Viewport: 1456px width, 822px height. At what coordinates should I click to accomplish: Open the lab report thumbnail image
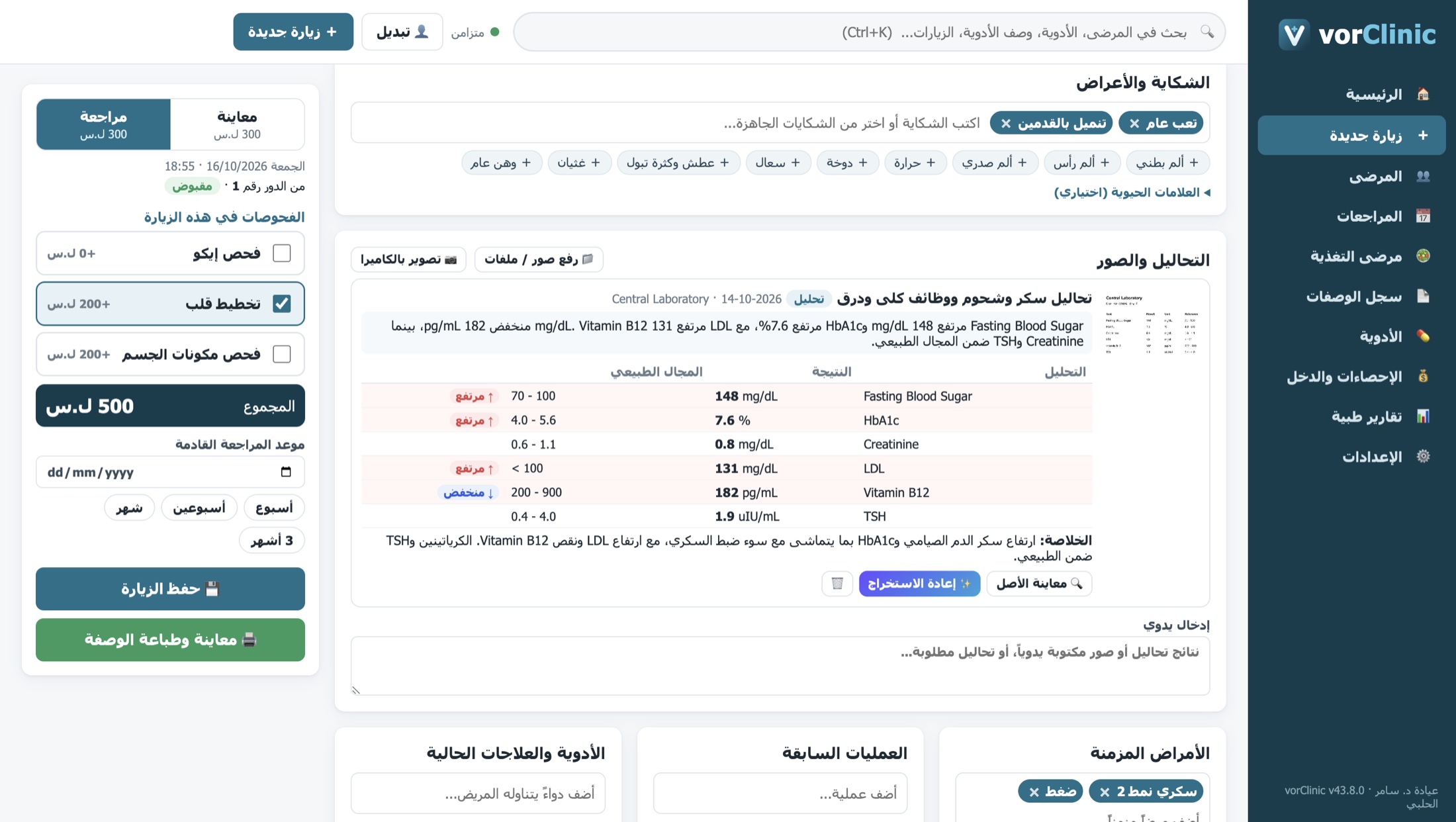click(1152, 324)
